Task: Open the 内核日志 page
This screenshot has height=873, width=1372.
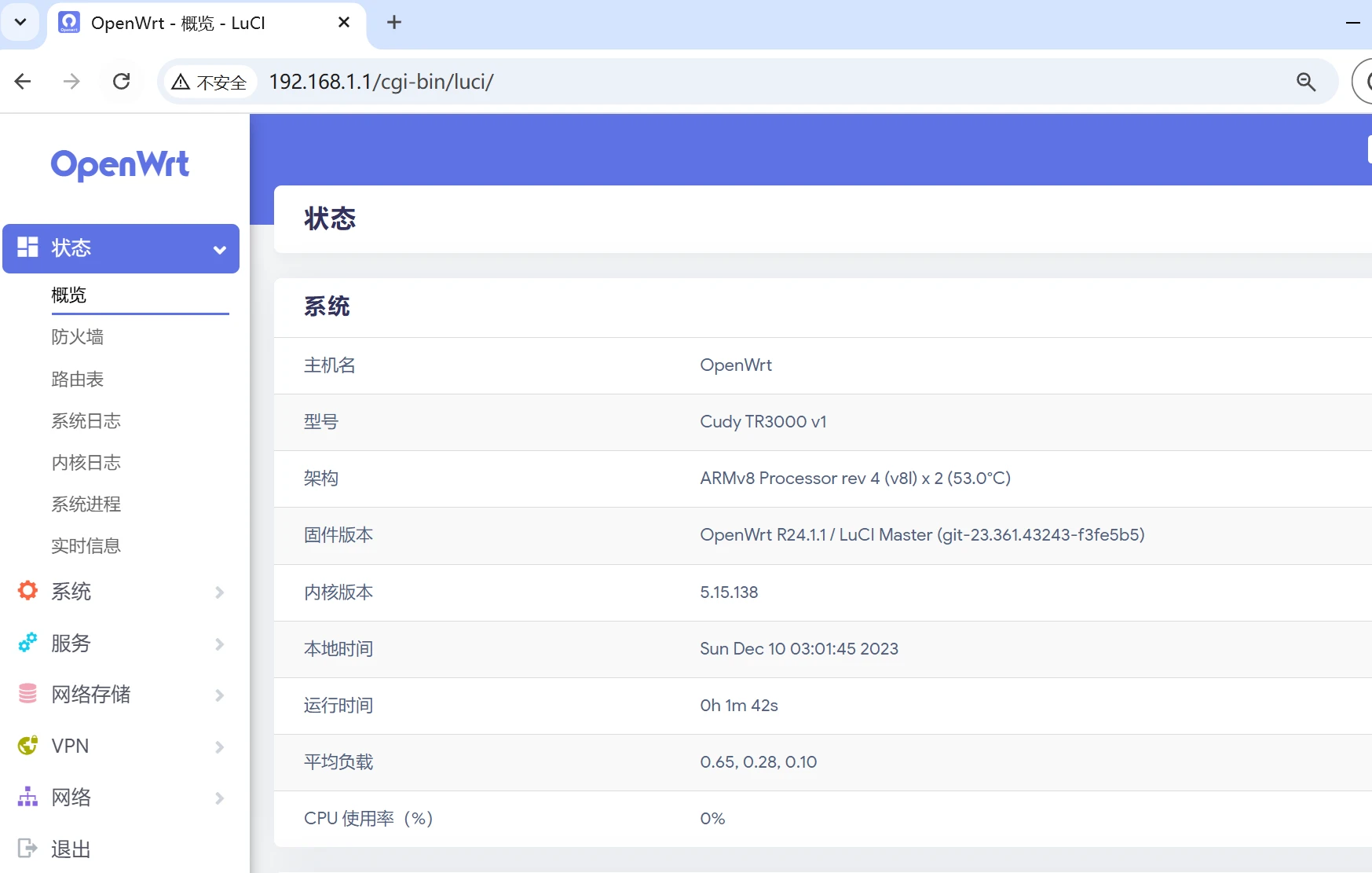Action: (x=86, y=463)
